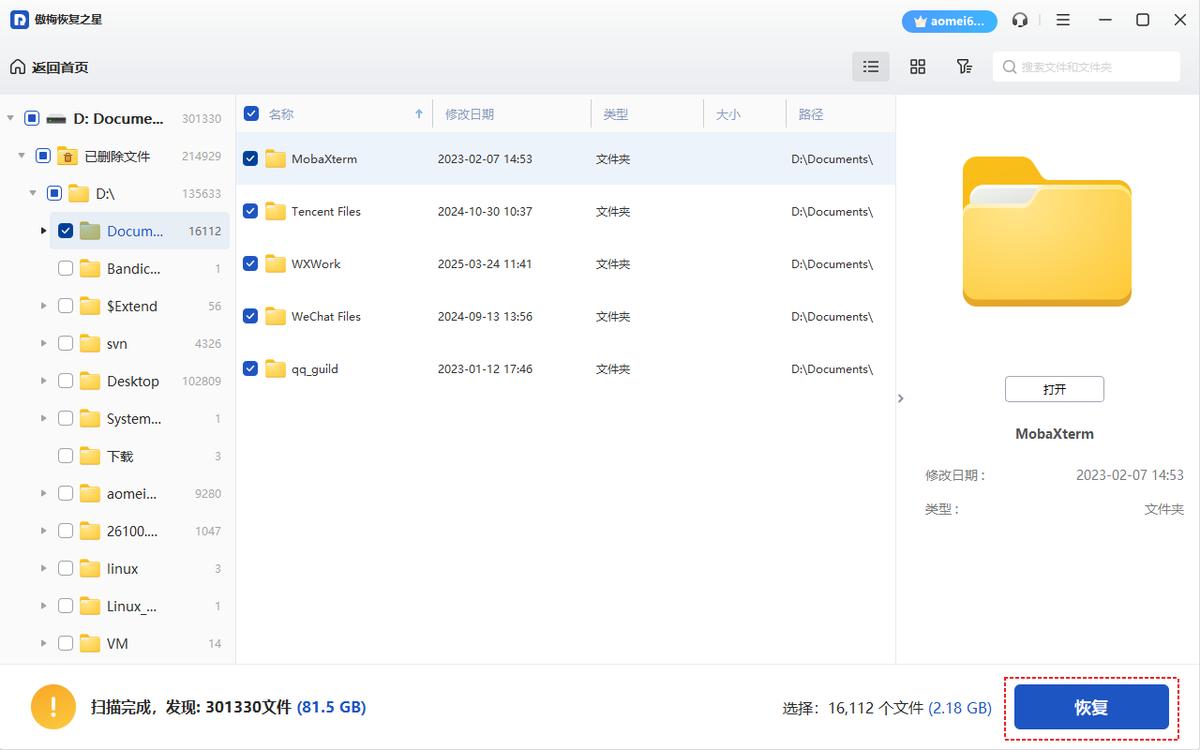Click the blue 恢复 recover button
1200x750 pixels.
tap(1091, 708)
